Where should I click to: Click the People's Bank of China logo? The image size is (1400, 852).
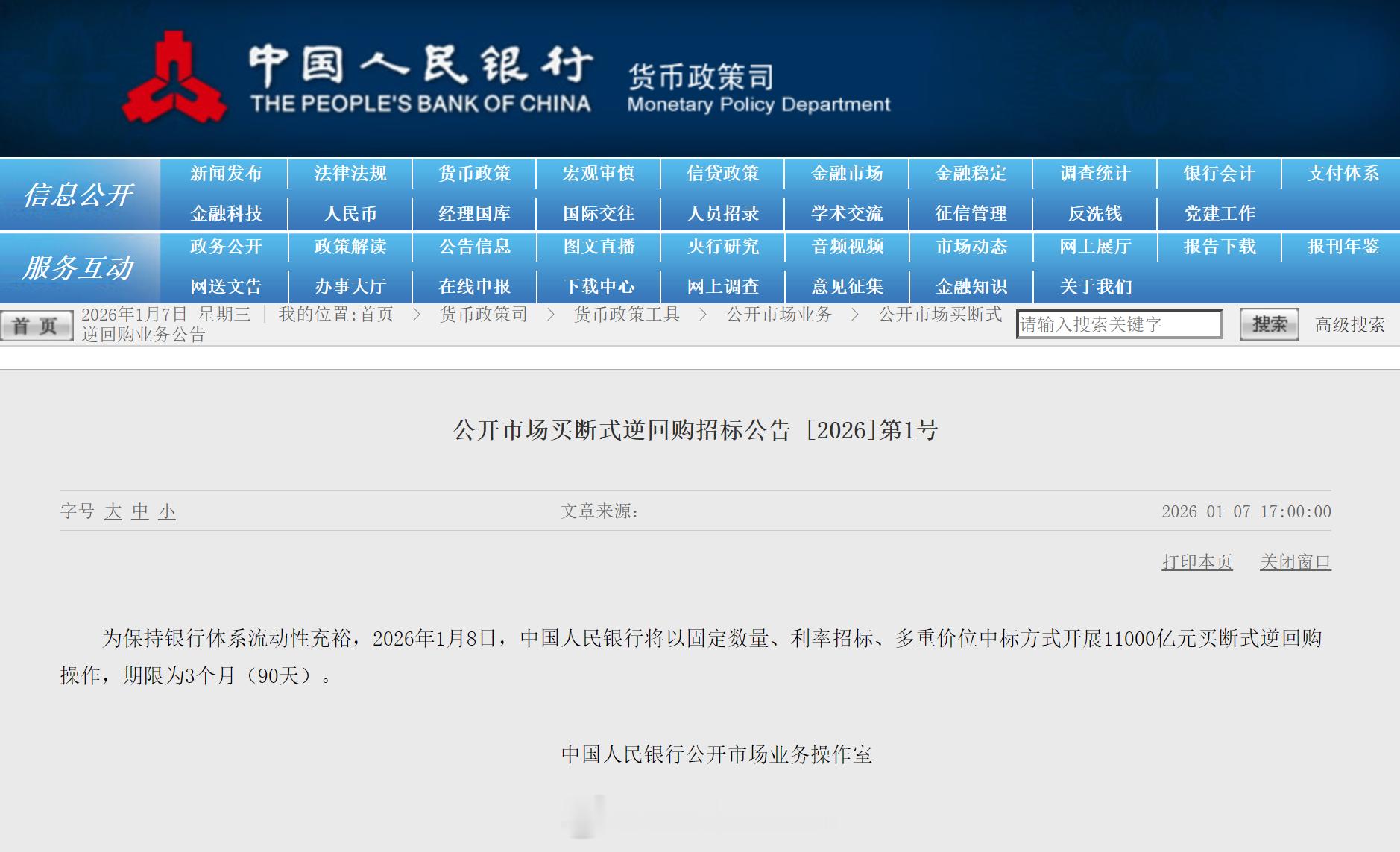point(174,77)
